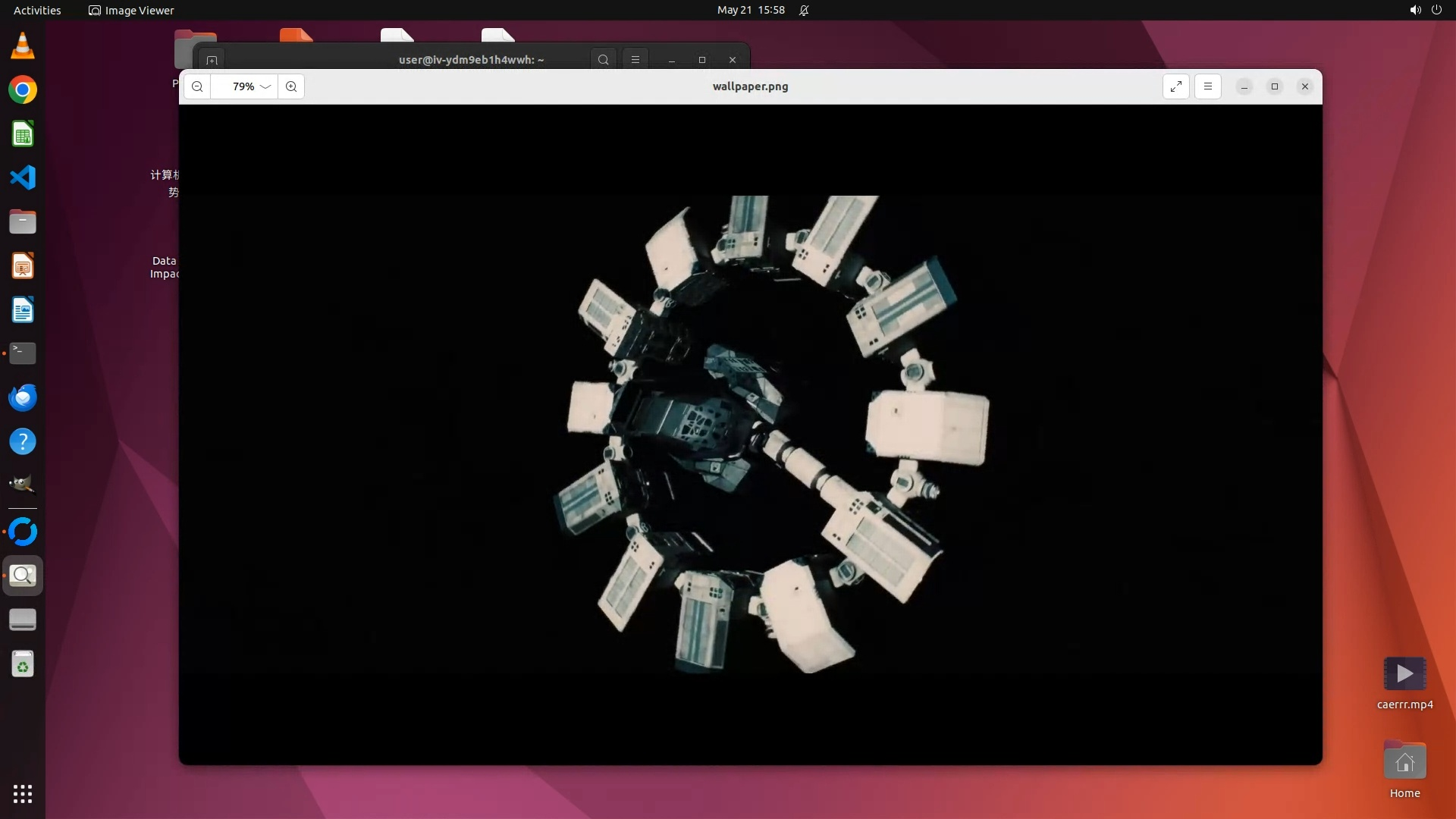This screenshot has height=819, width=1456.
Task: Open the terminal hamburger menu
Action: click(x=635, y=60)
